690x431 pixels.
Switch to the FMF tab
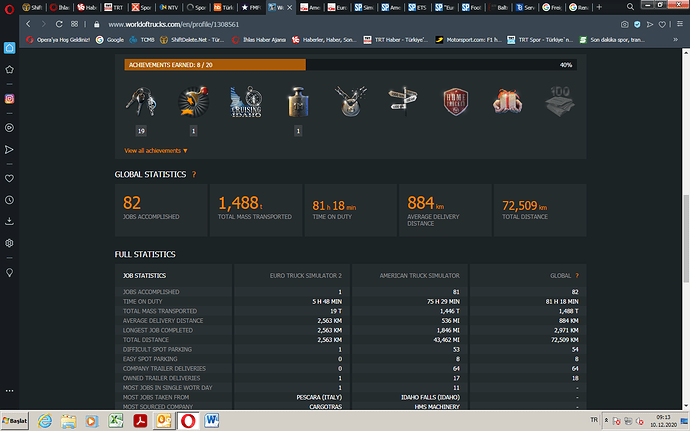[251, 7]
